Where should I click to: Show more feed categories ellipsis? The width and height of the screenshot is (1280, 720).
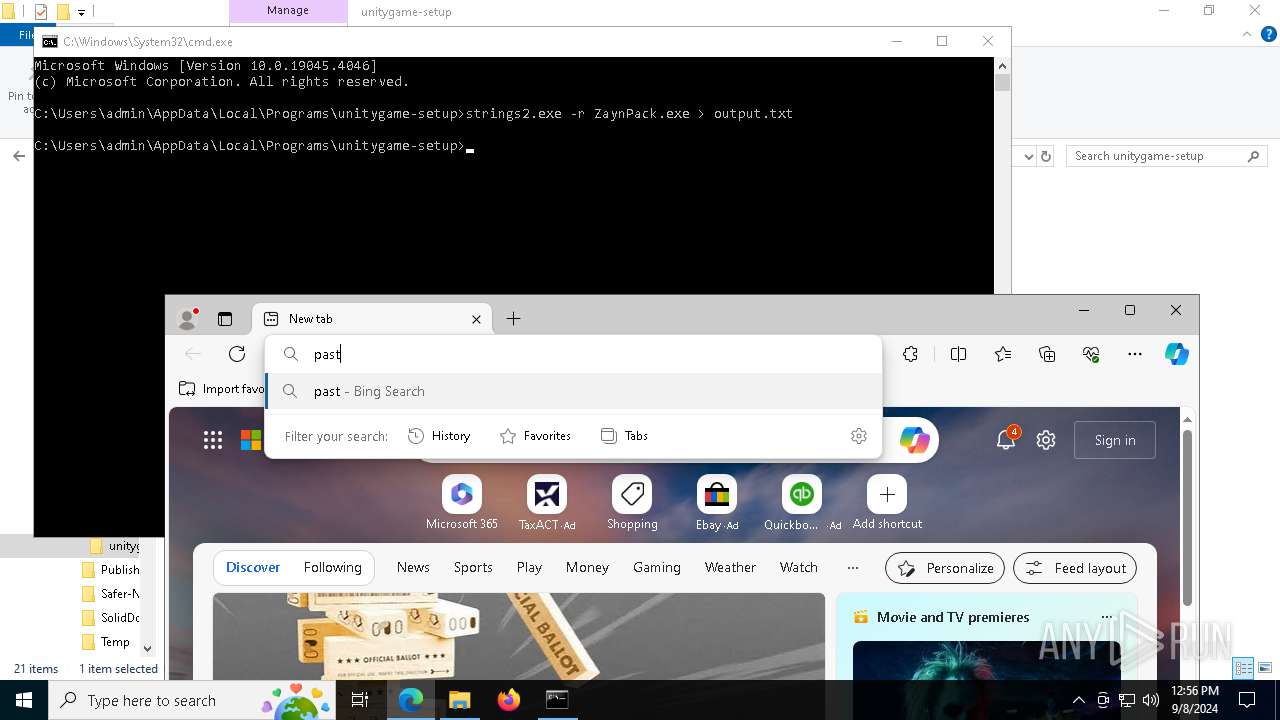(x=853, y=567)
